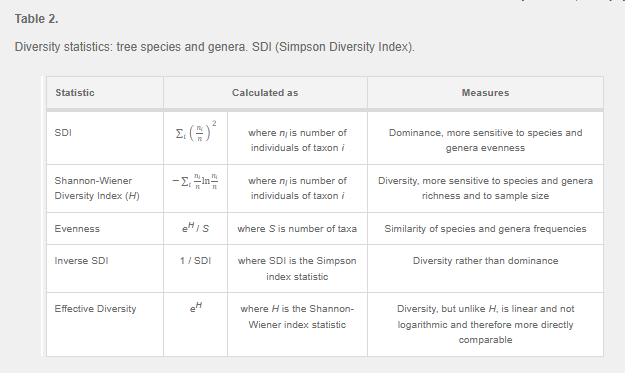Screen dimensions: 625x373
Task: Select the Effective Diversity row label
Action: pyautogui.click(x=95, y=309)
